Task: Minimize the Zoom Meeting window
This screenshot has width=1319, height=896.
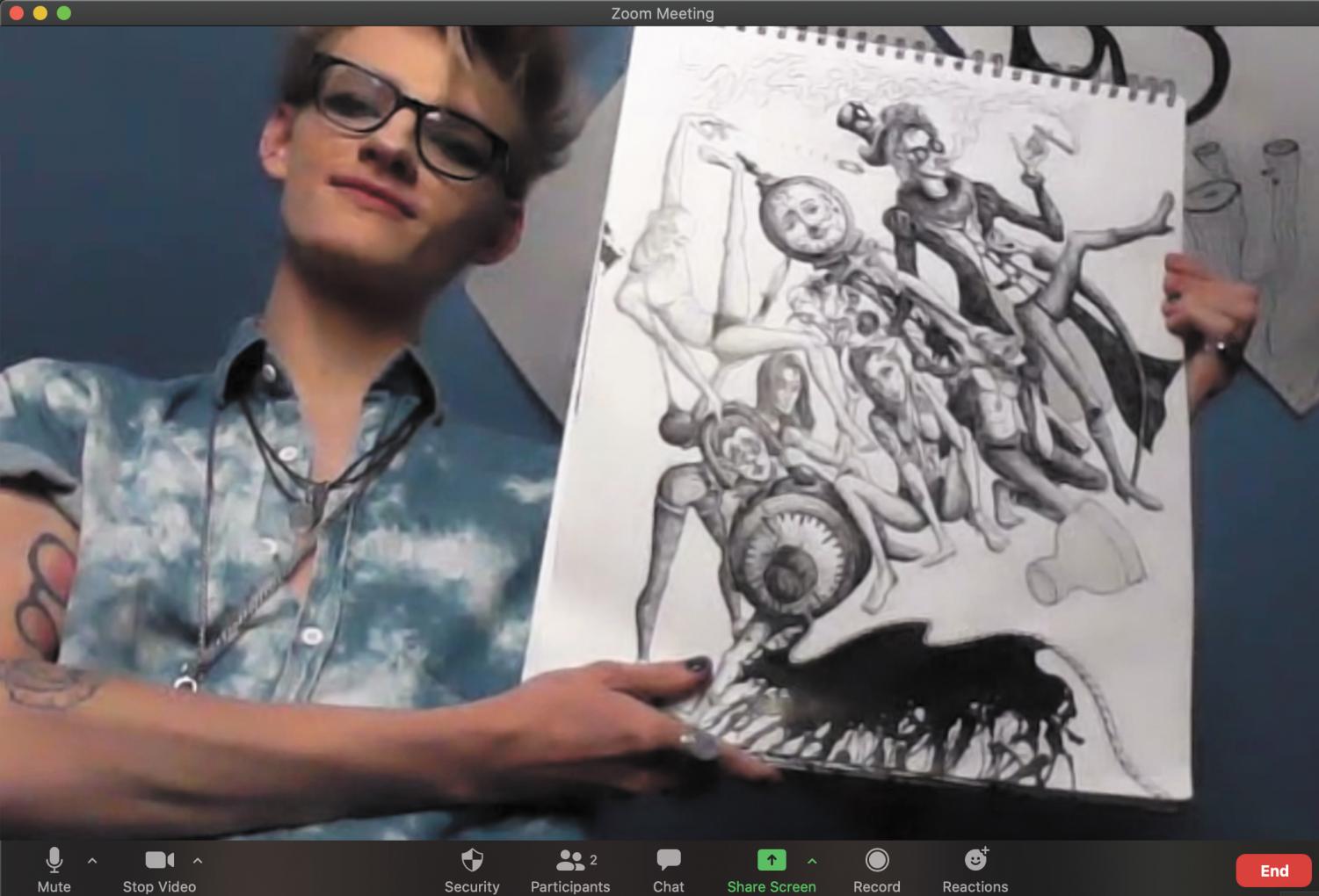Action: point(40,13)
